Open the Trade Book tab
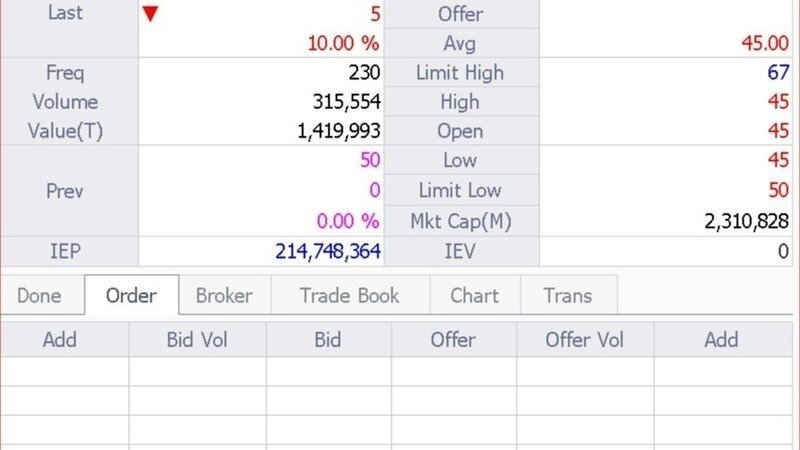The width and height of the screenshot is (800, 450). [x=350, y=295]
